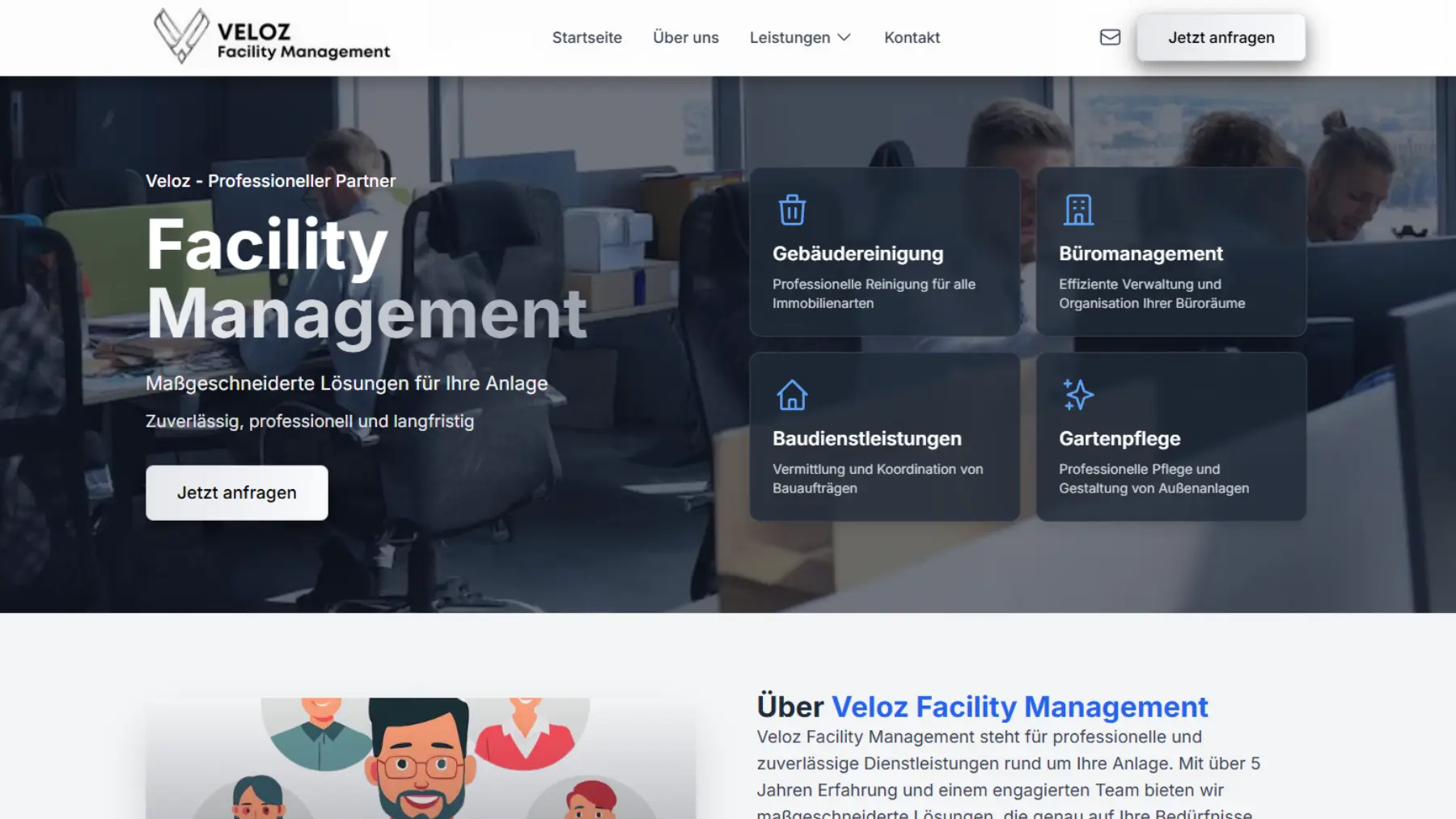Navigate to Startseite
The image size is (1456, 819).
[586, 37]
